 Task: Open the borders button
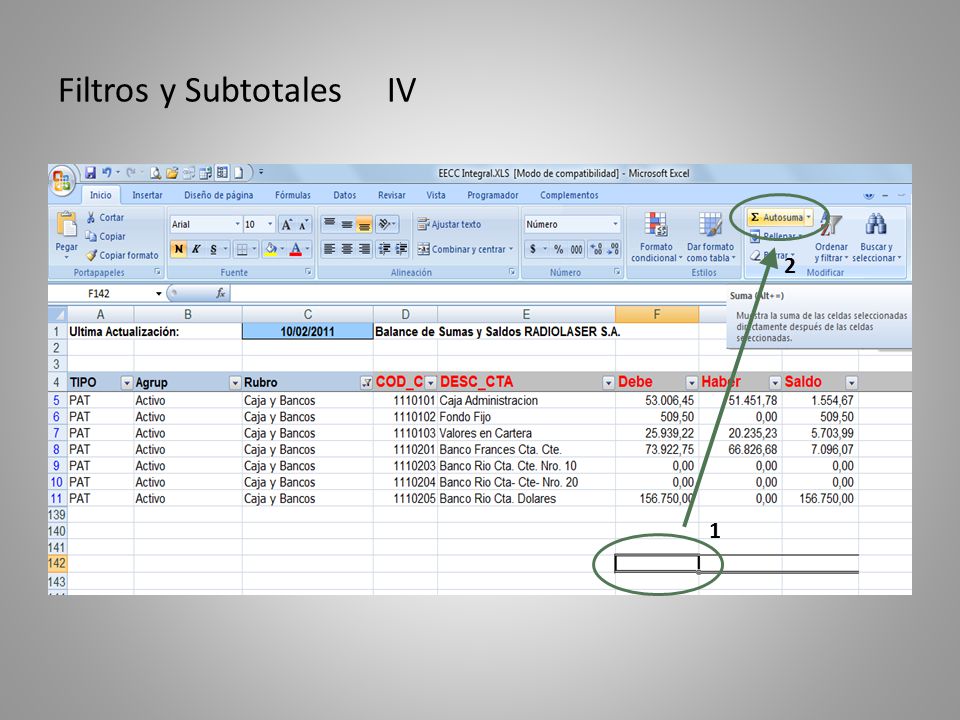pos(242,249)
